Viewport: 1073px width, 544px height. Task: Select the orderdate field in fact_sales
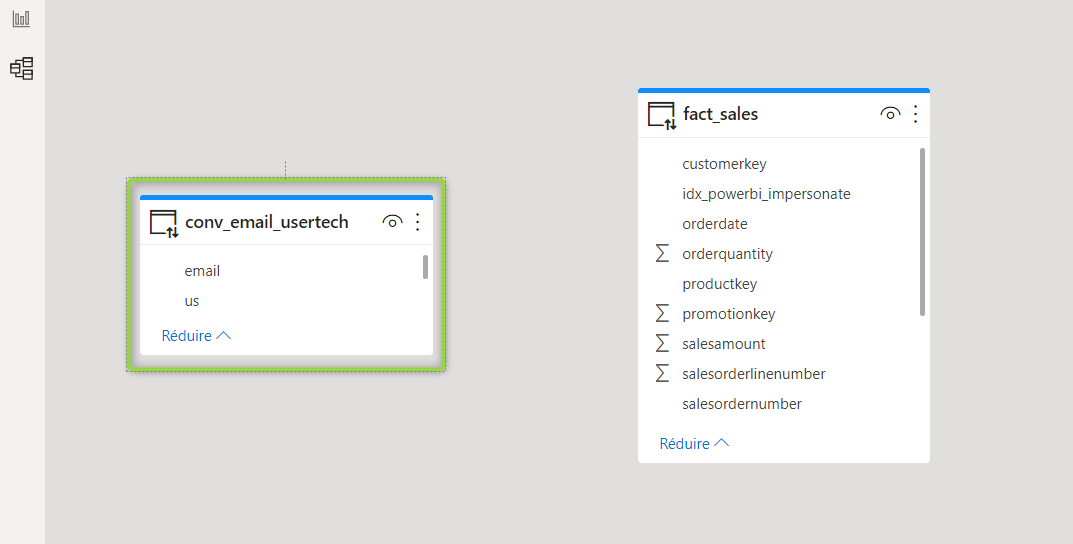[780, 224]
